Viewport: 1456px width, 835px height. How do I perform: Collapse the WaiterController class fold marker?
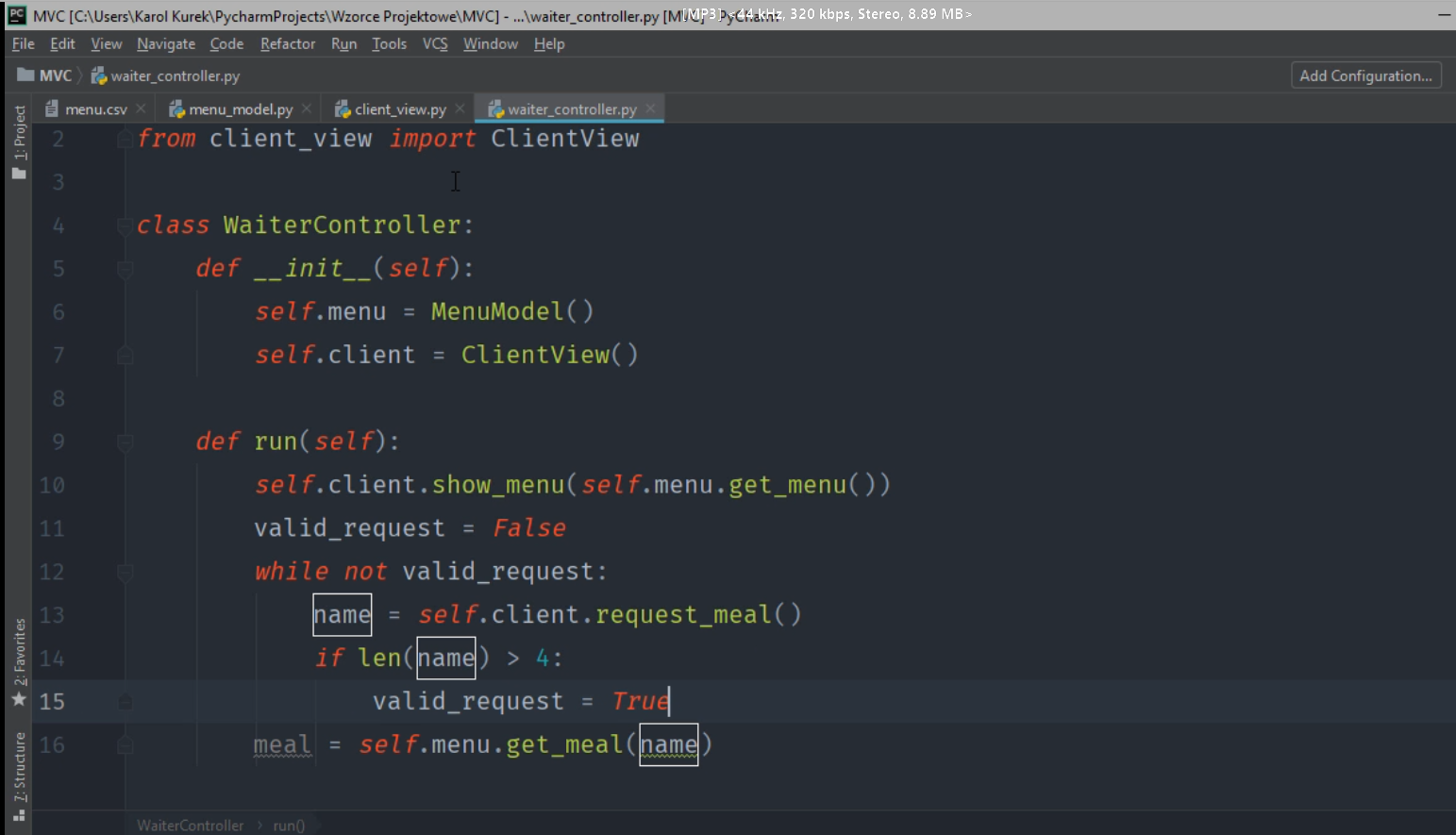tap(125, 225)
